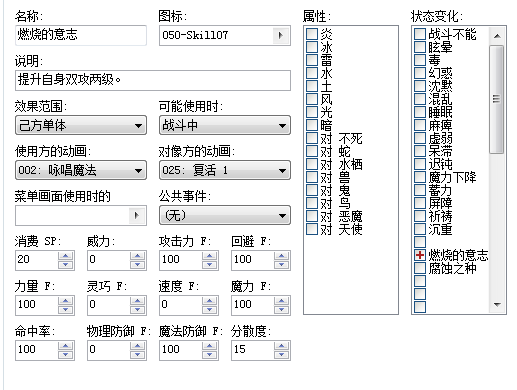Viewport: 517px width, 390px height.
Task: Increase the 回避 F value
Action: 282,256
